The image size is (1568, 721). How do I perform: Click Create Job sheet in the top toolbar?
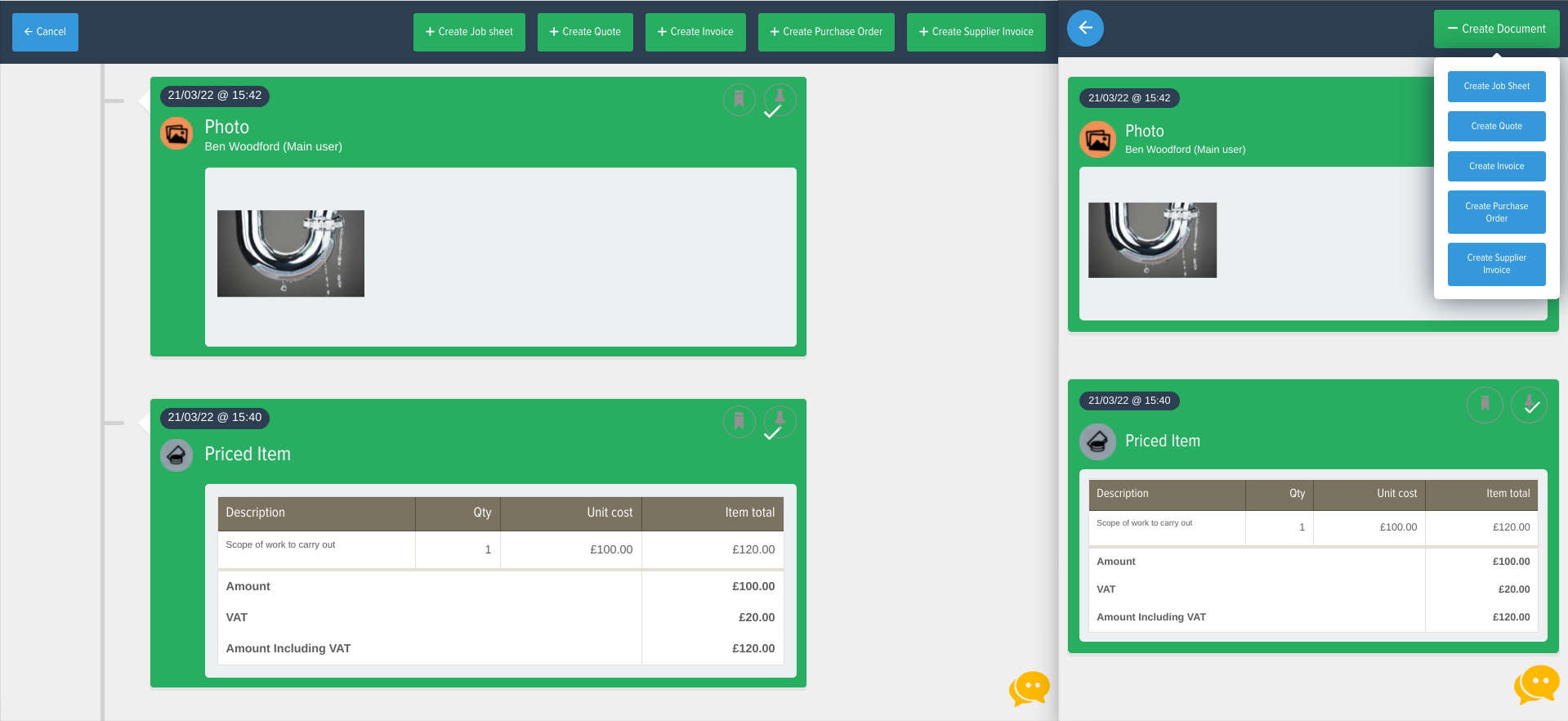coord(469,32)
